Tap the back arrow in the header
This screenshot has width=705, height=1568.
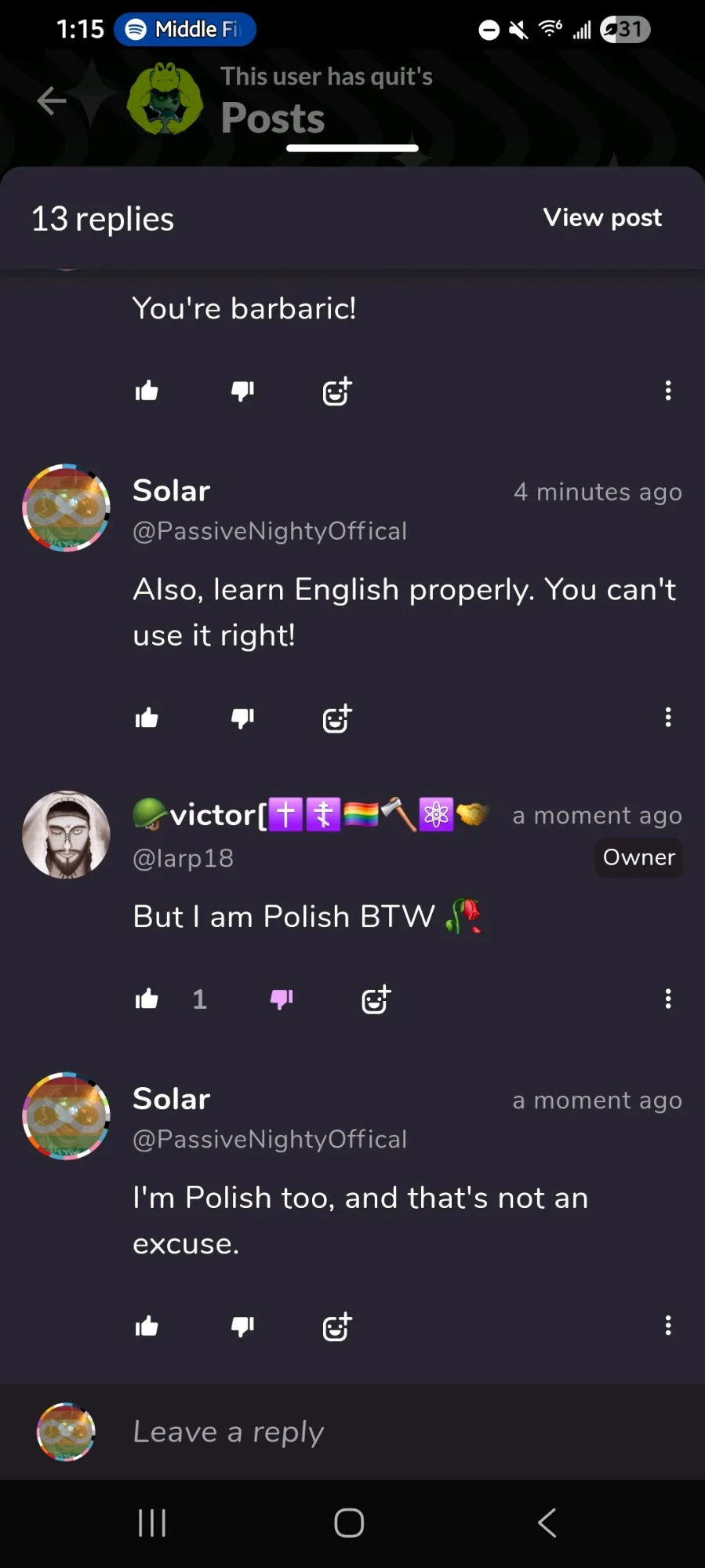point(52,100)
